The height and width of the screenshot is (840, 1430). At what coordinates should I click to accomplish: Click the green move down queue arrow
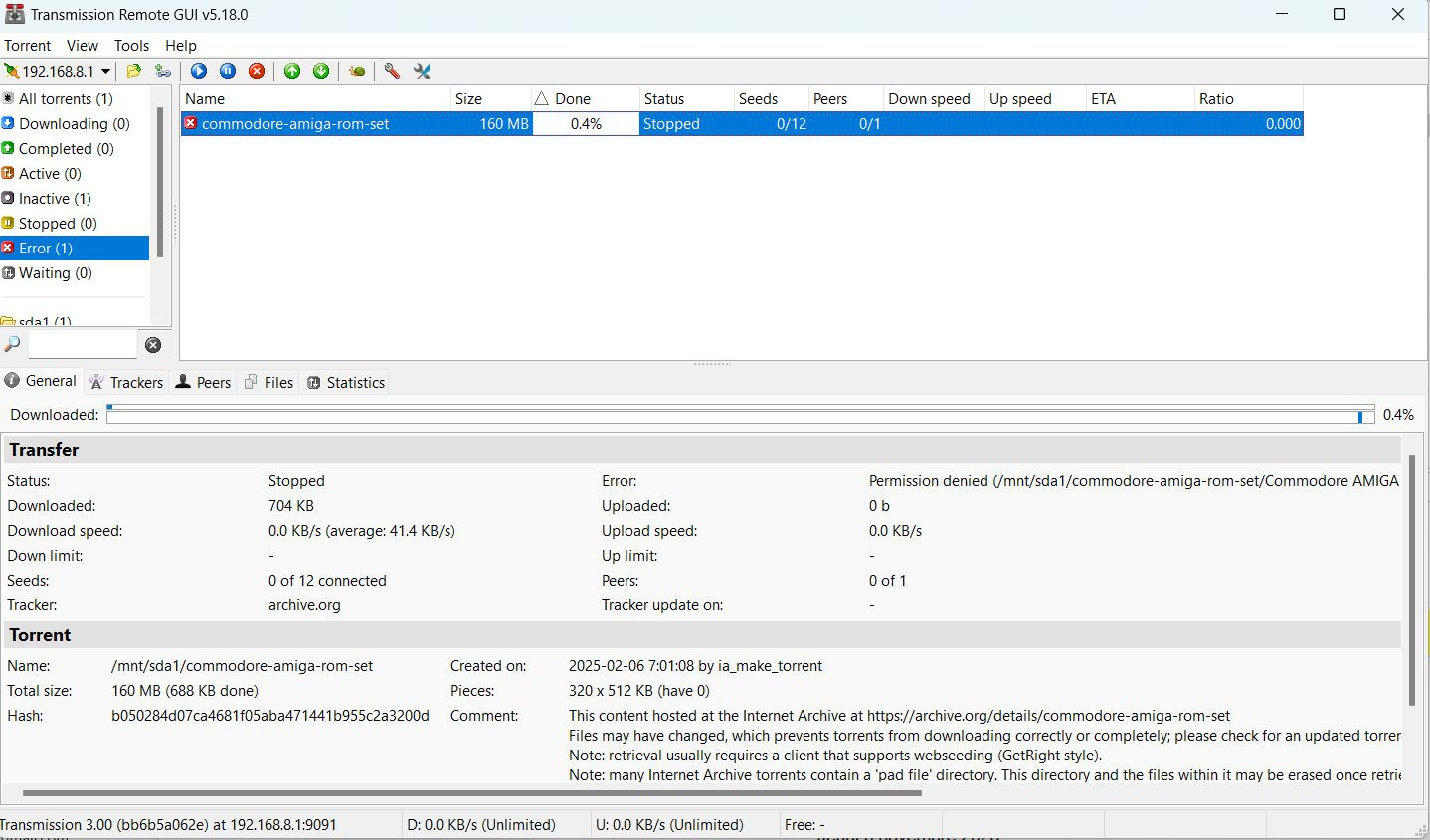321,71
